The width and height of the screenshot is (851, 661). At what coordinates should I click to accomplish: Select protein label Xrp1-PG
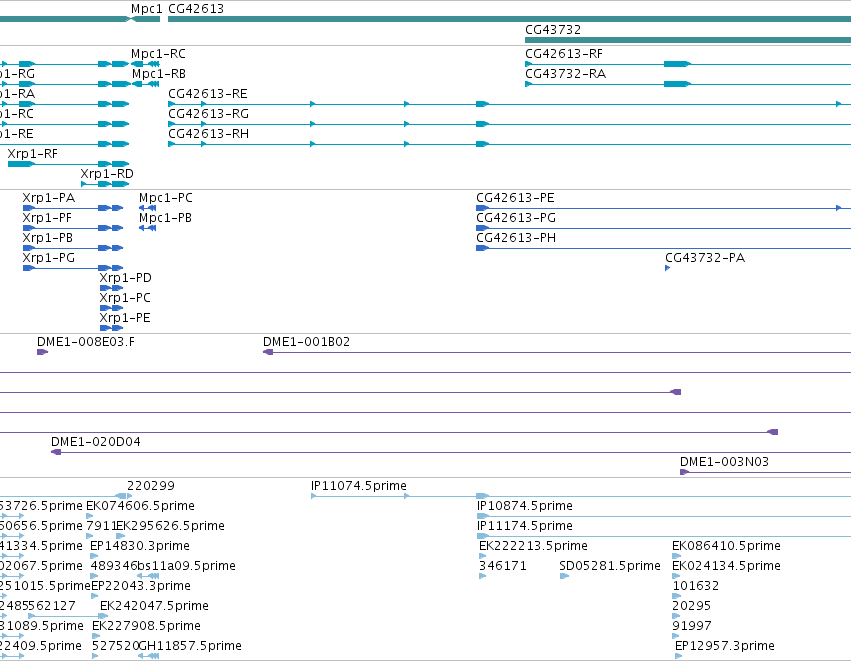(49, 258)
